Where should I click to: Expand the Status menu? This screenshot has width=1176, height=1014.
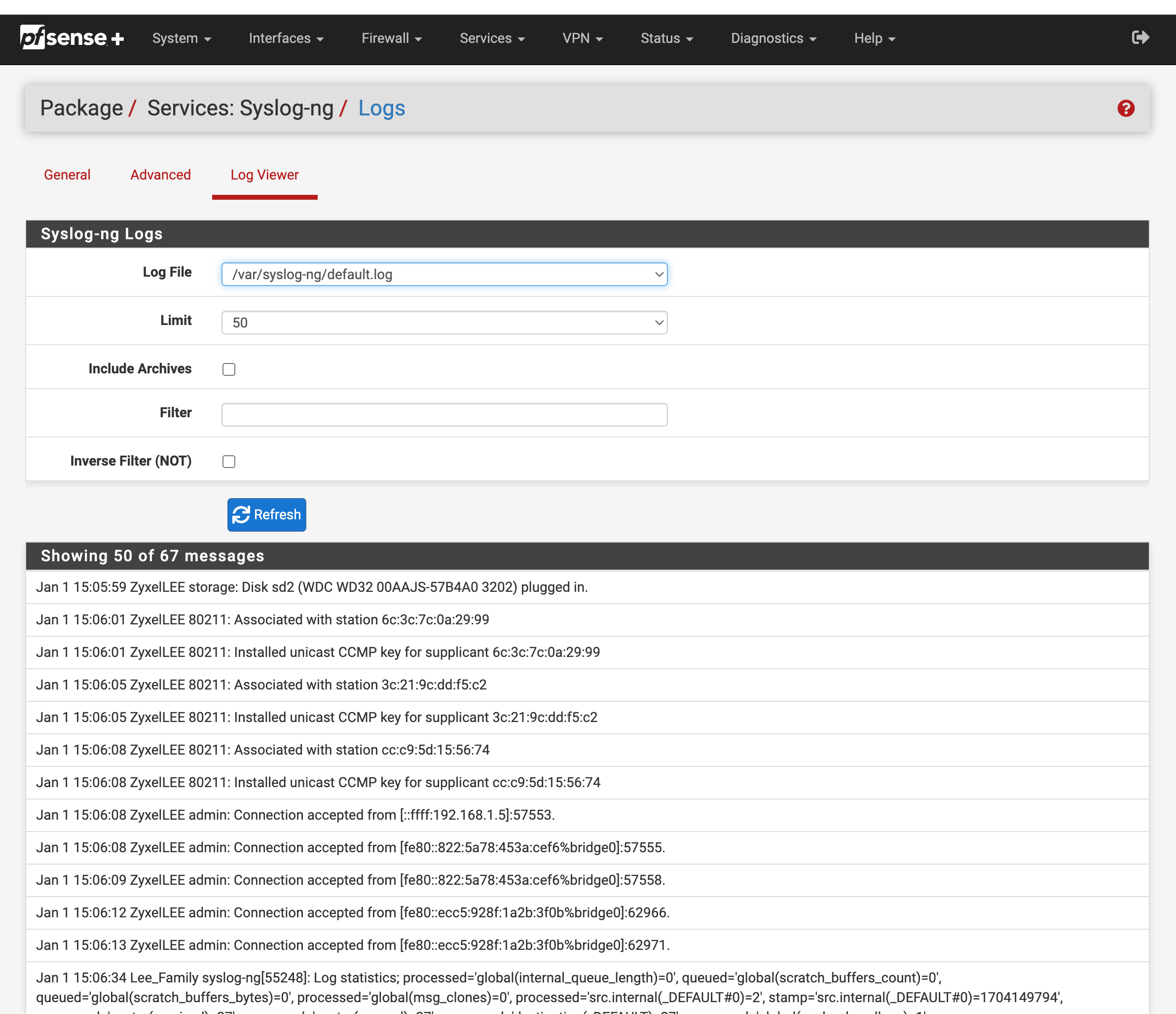(666, 38)
